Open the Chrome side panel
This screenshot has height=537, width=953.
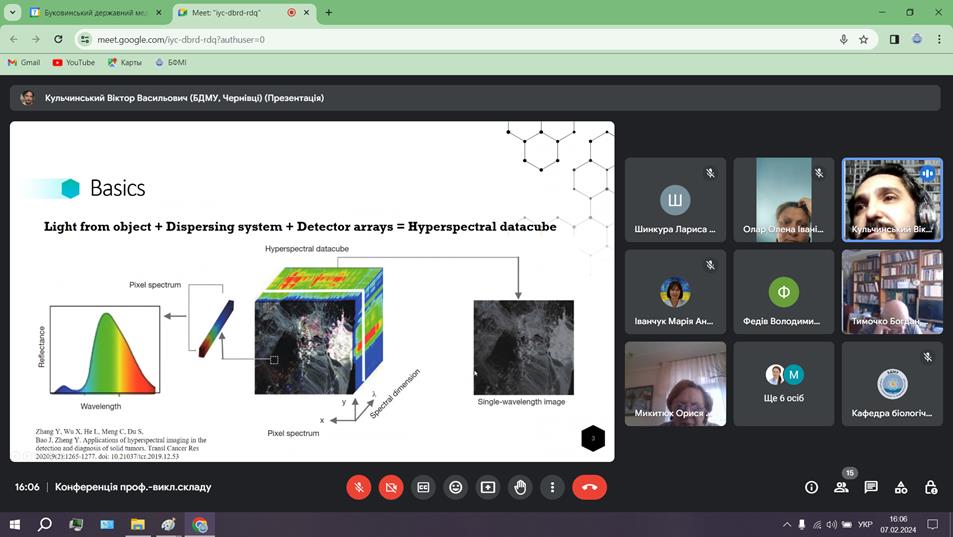point(895,39)
